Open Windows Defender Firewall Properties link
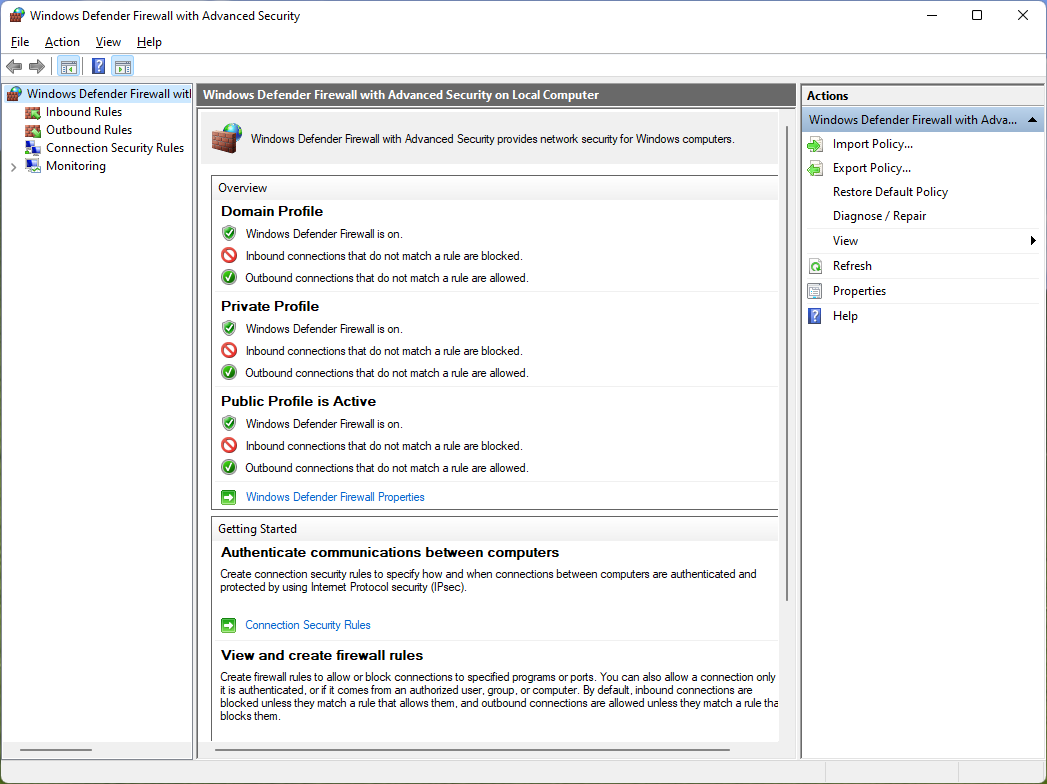Screen dimensions: 1047x784 [x=335, y=497]
